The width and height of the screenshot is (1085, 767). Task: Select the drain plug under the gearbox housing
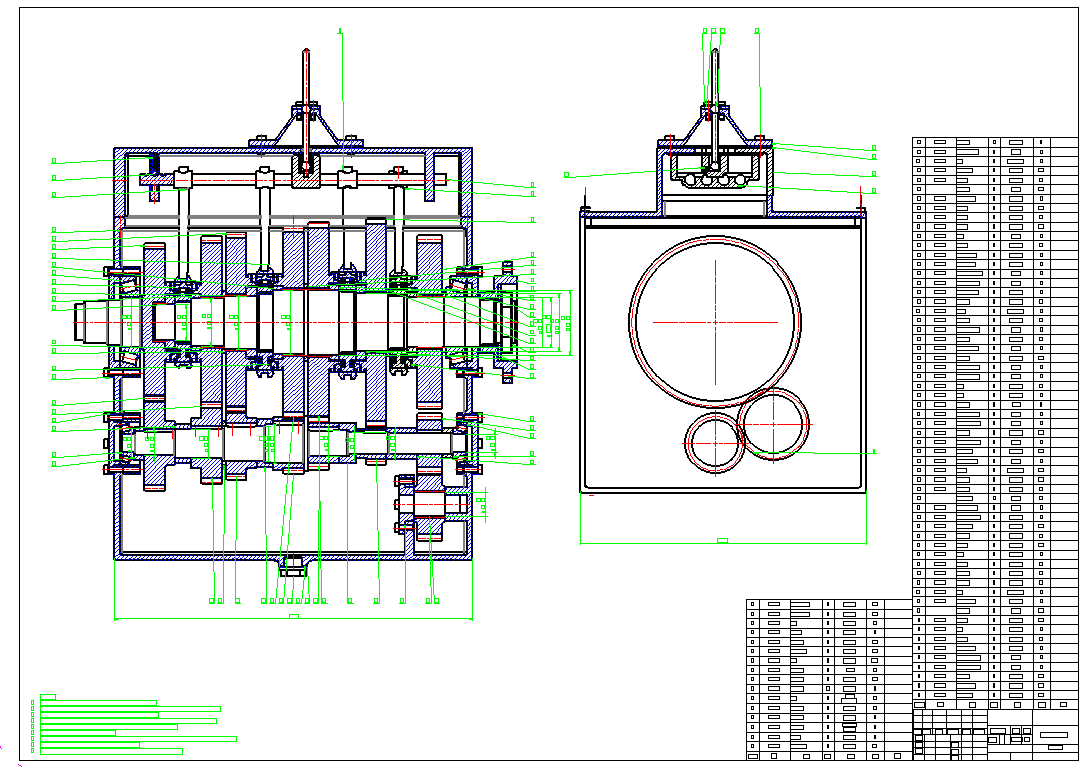pos(293,566)
